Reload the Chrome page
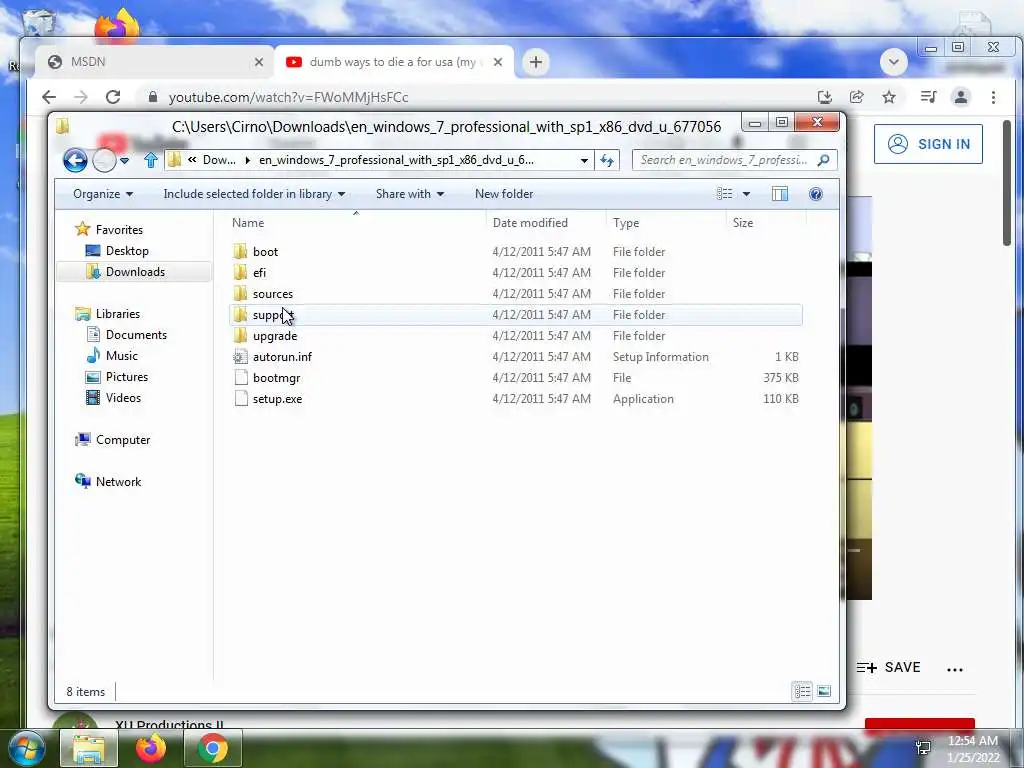This screenshot has height=768, width=1024. click(113, 97)
